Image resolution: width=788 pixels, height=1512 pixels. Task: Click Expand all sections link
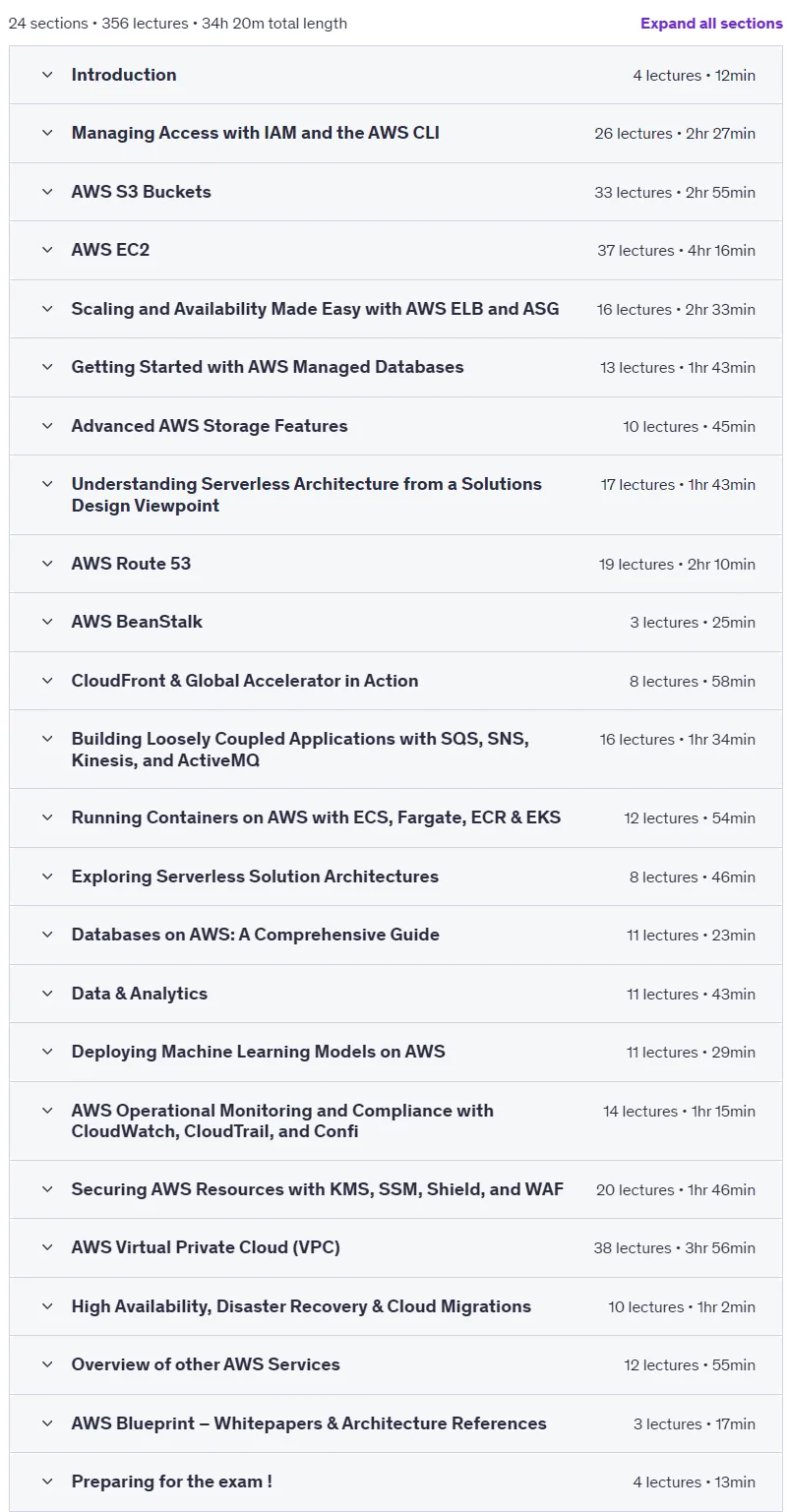(x=711, y=23)
